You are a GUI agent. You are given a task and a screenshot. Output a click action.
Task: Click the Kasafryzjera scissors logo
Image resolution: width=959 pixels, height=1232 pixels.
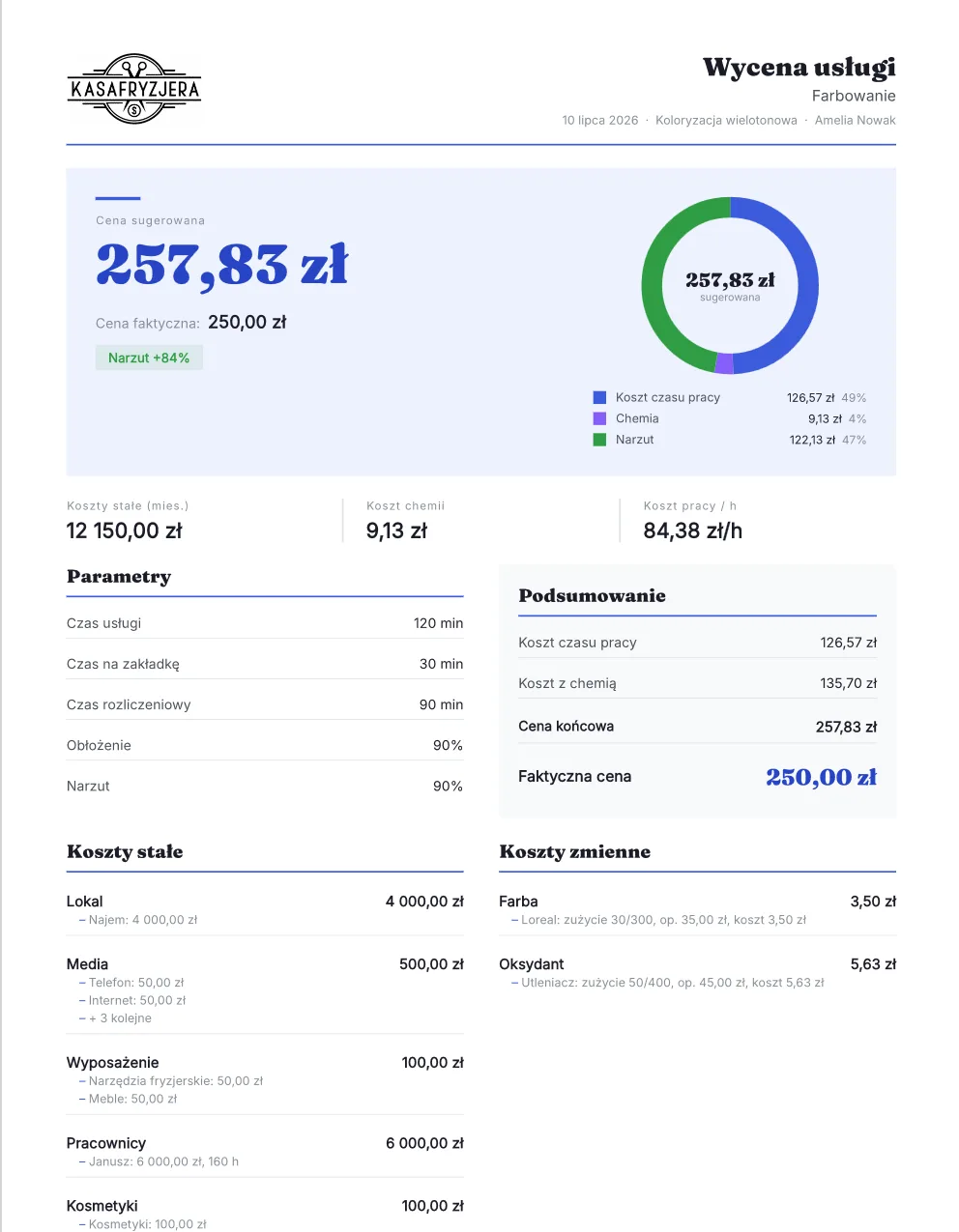(133, 89)
